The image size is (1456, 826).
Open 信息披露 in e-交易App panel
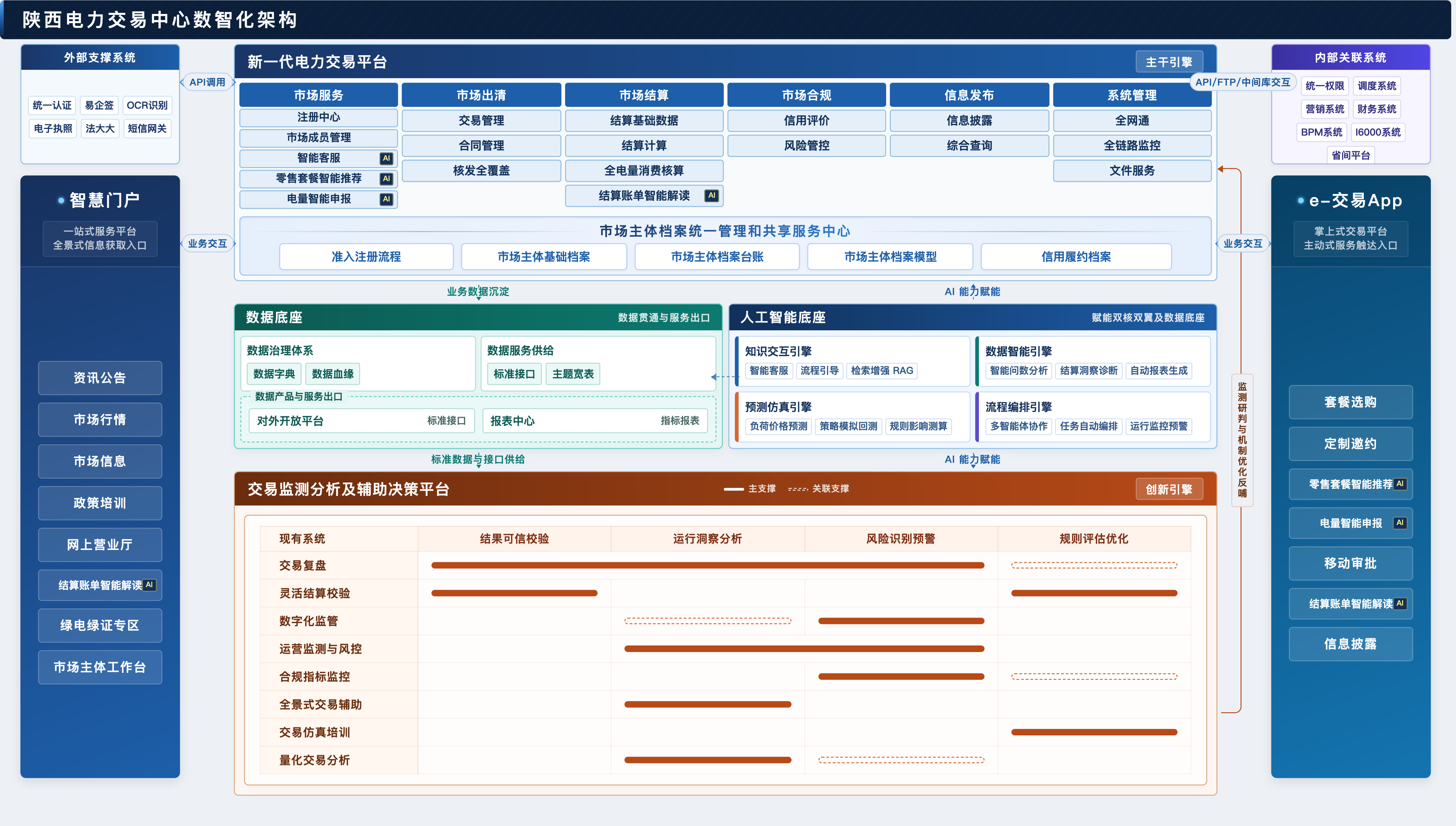[1350, 644]
